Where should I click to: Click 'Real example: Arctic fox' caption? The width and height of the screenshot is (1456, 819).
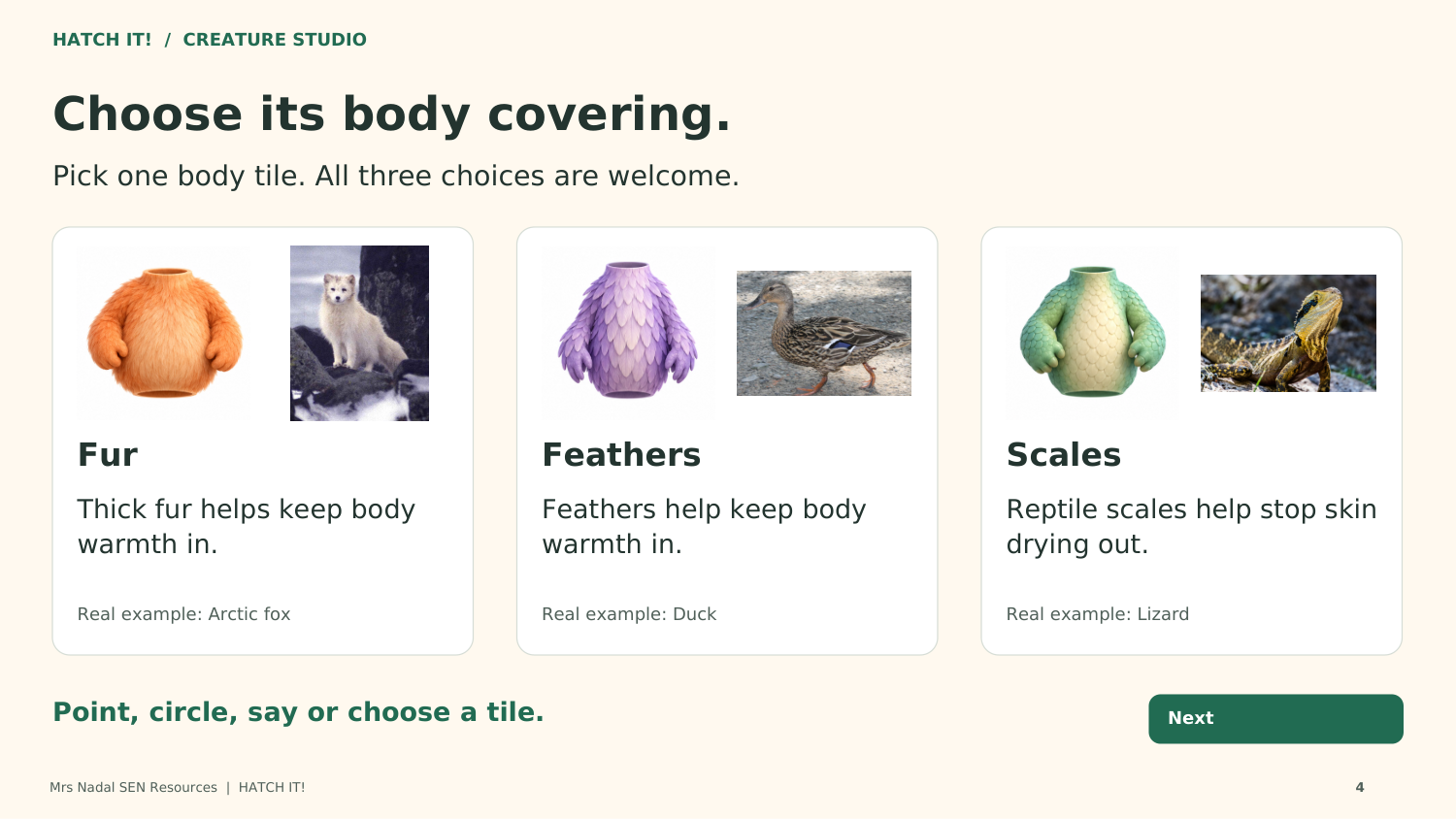tap(184, 614)
